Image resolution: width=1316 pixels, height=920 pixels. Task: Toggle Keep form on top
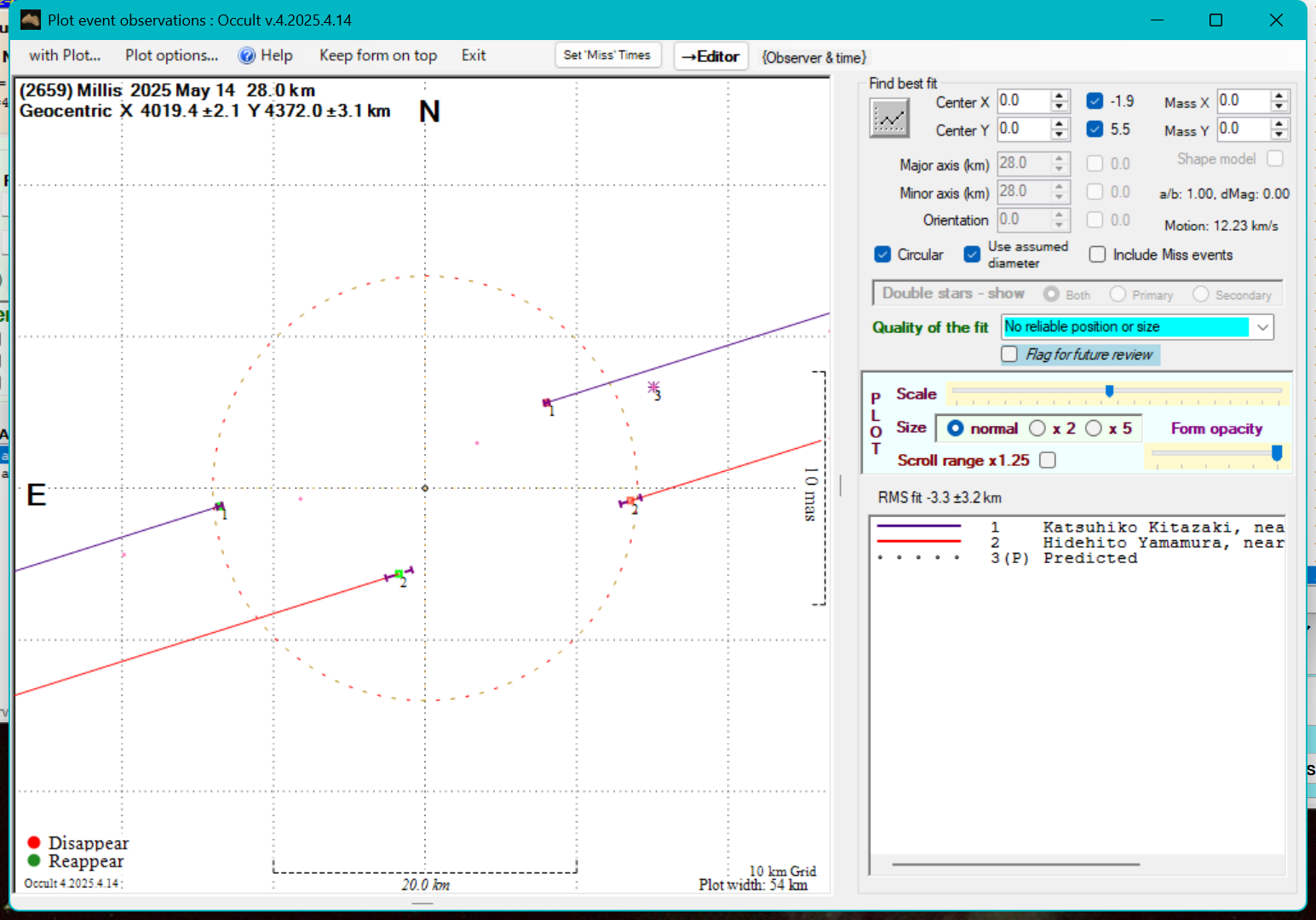377,56
